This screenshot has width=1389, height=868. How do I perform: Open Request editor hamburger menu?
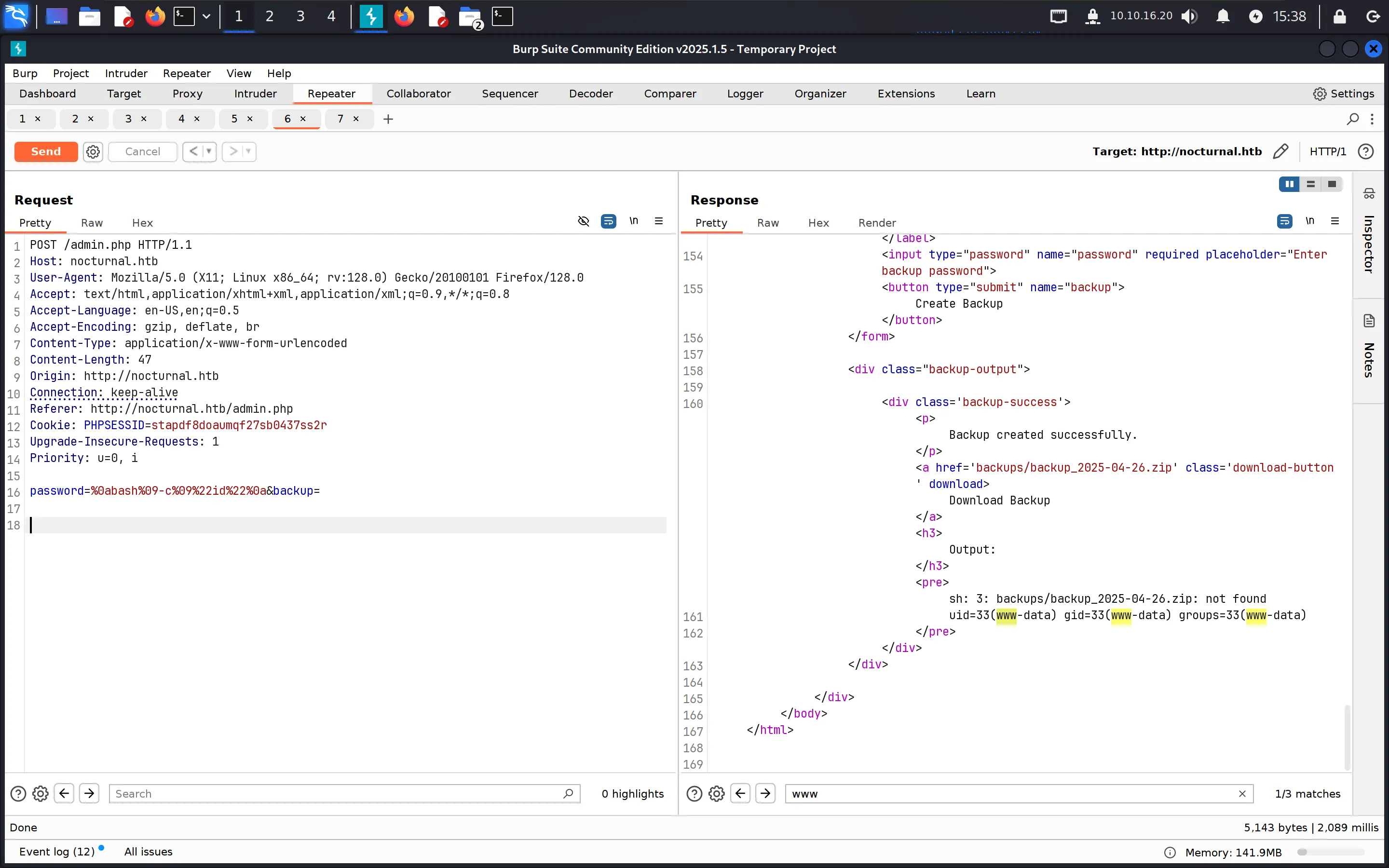(659, 221)
